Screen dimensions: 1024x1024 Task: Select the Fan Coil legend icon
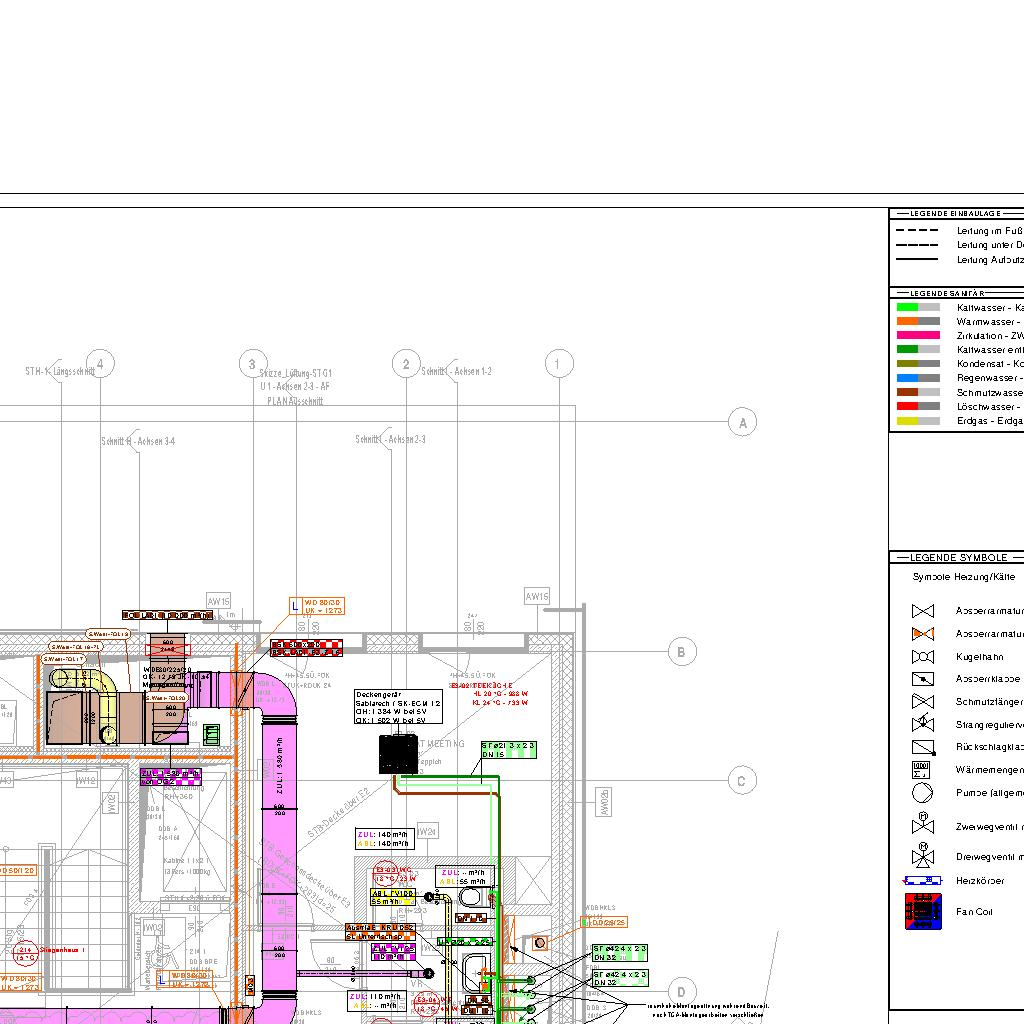coord(922,912)
